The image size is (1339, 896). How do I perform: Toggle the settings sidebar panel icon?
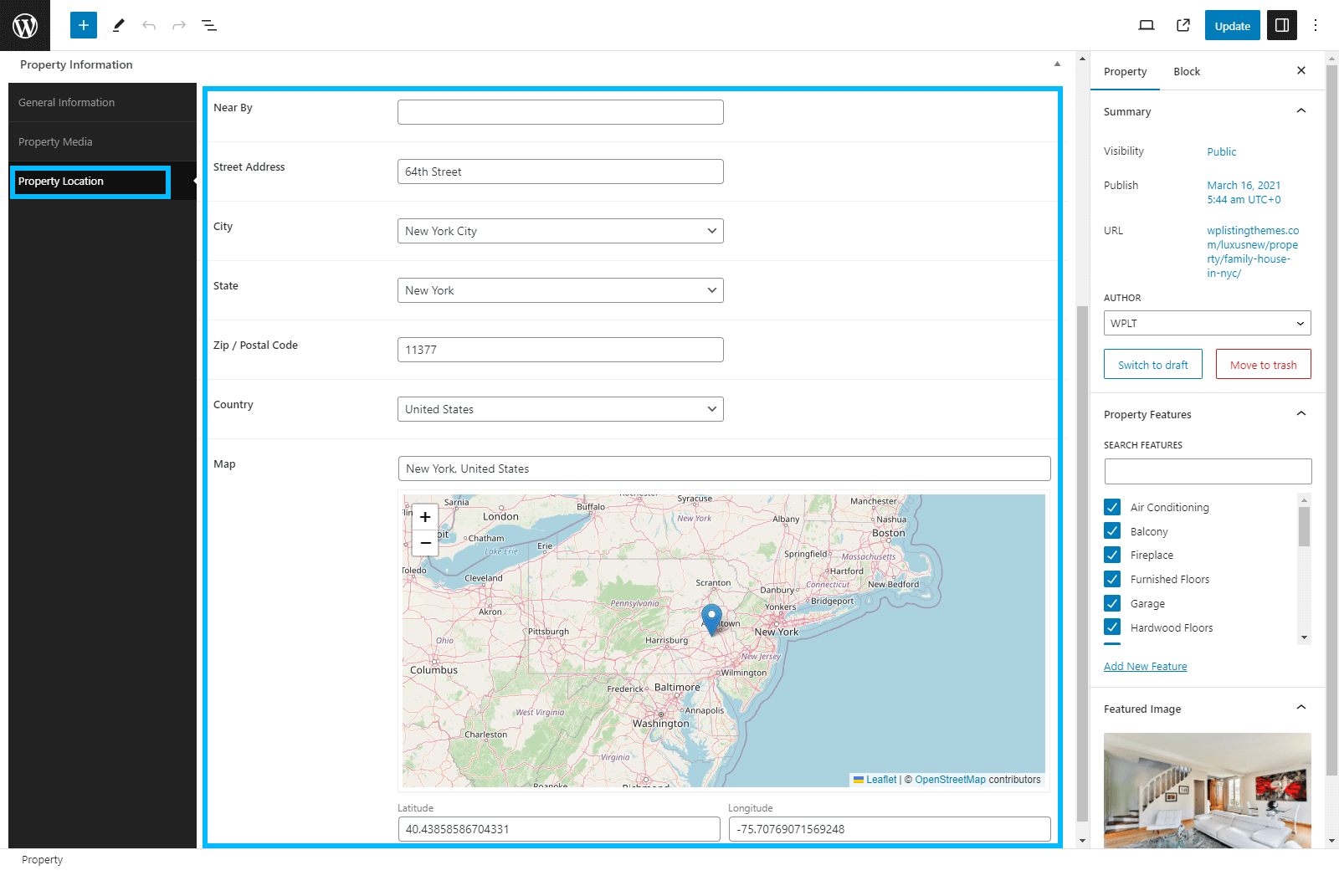click(1281, 25)
